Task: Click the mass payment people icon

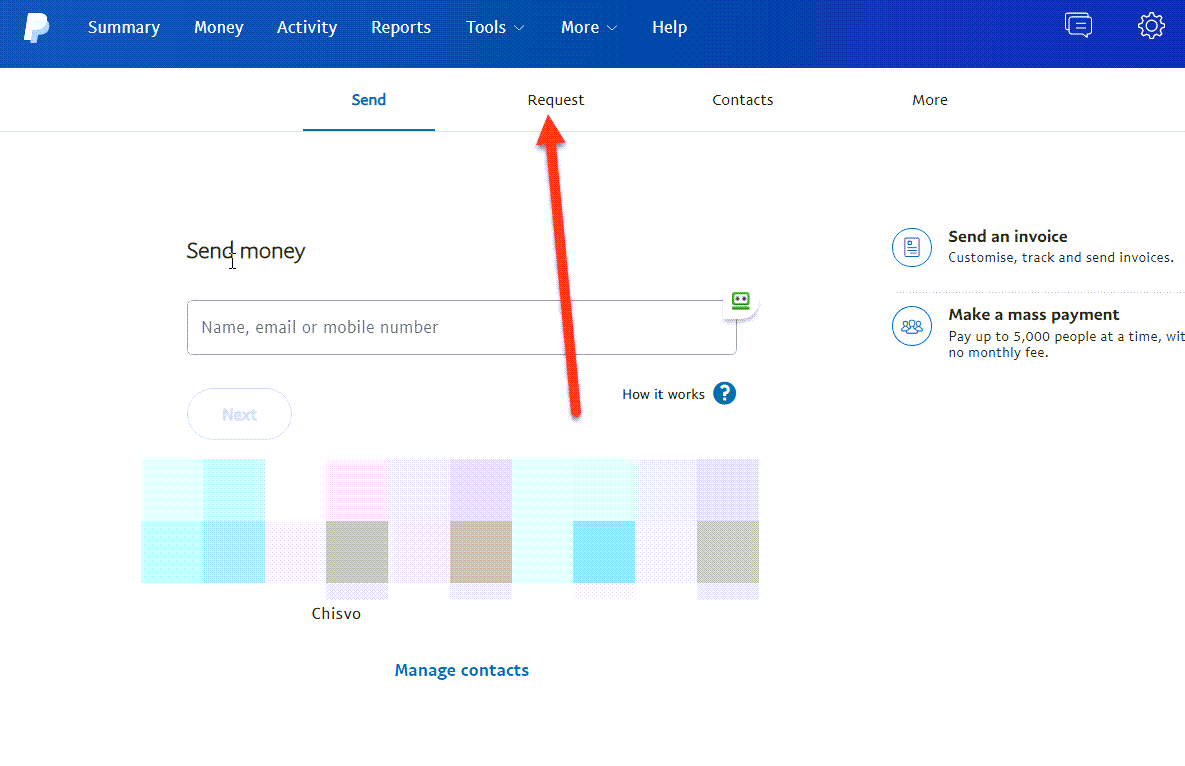Action: click(x=911, y=326)
